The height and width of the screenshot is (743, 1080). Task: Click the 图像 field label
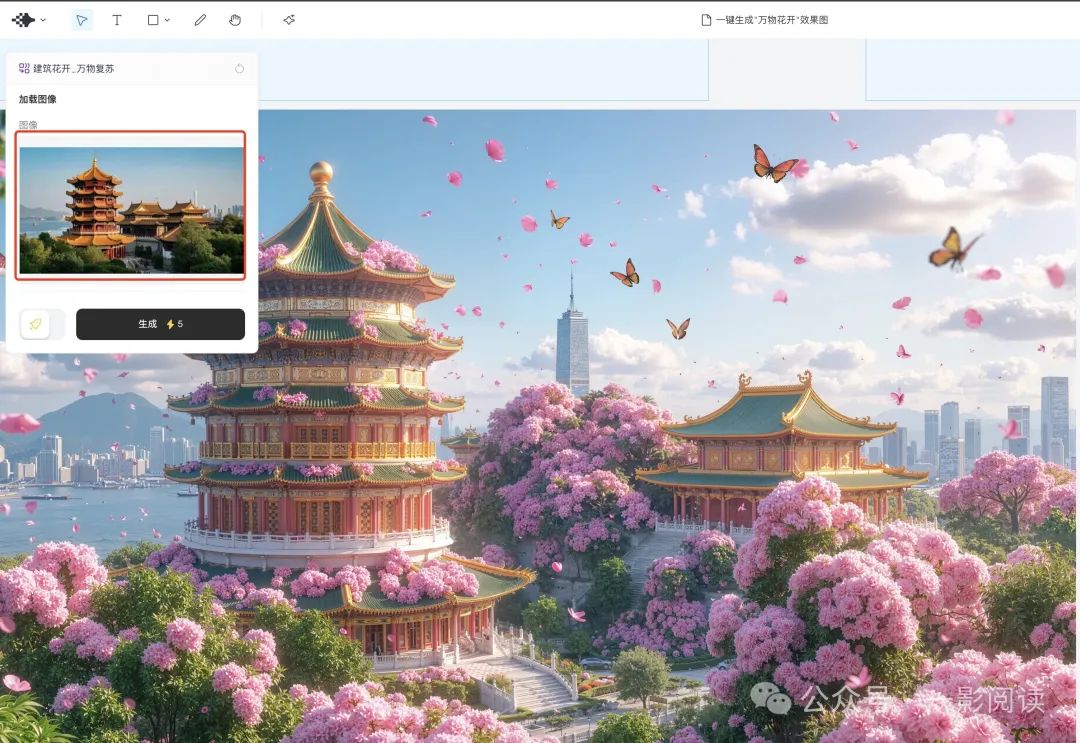[28, 125]
